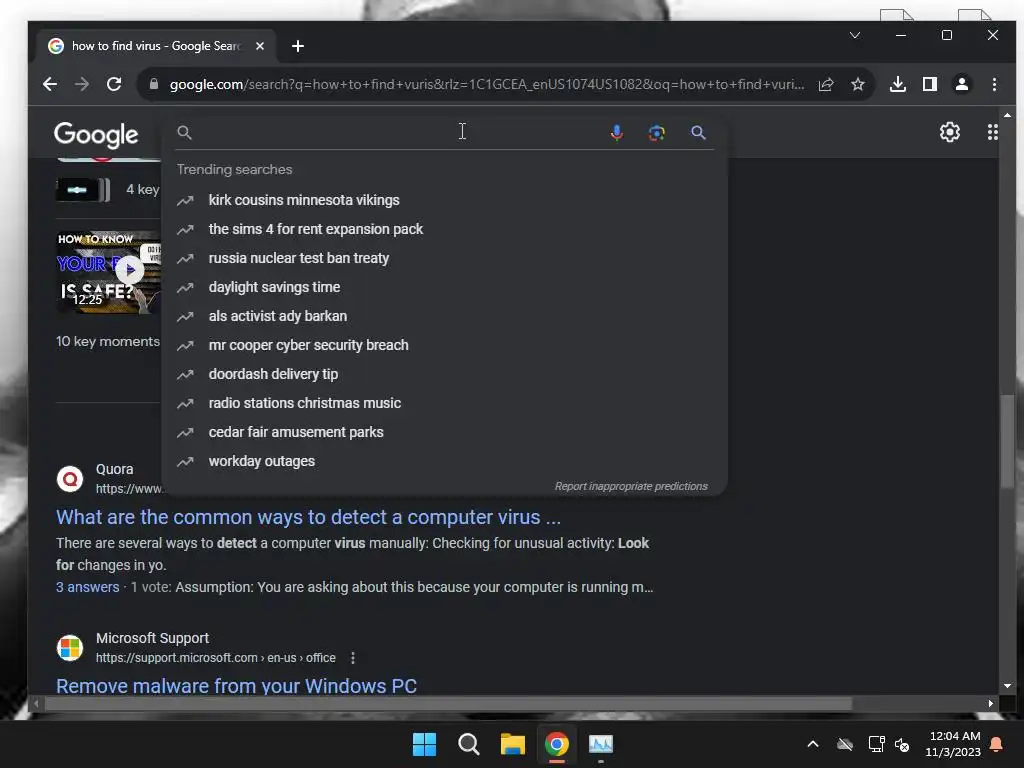Click the Quora favicon

click(x=70, y=479)
